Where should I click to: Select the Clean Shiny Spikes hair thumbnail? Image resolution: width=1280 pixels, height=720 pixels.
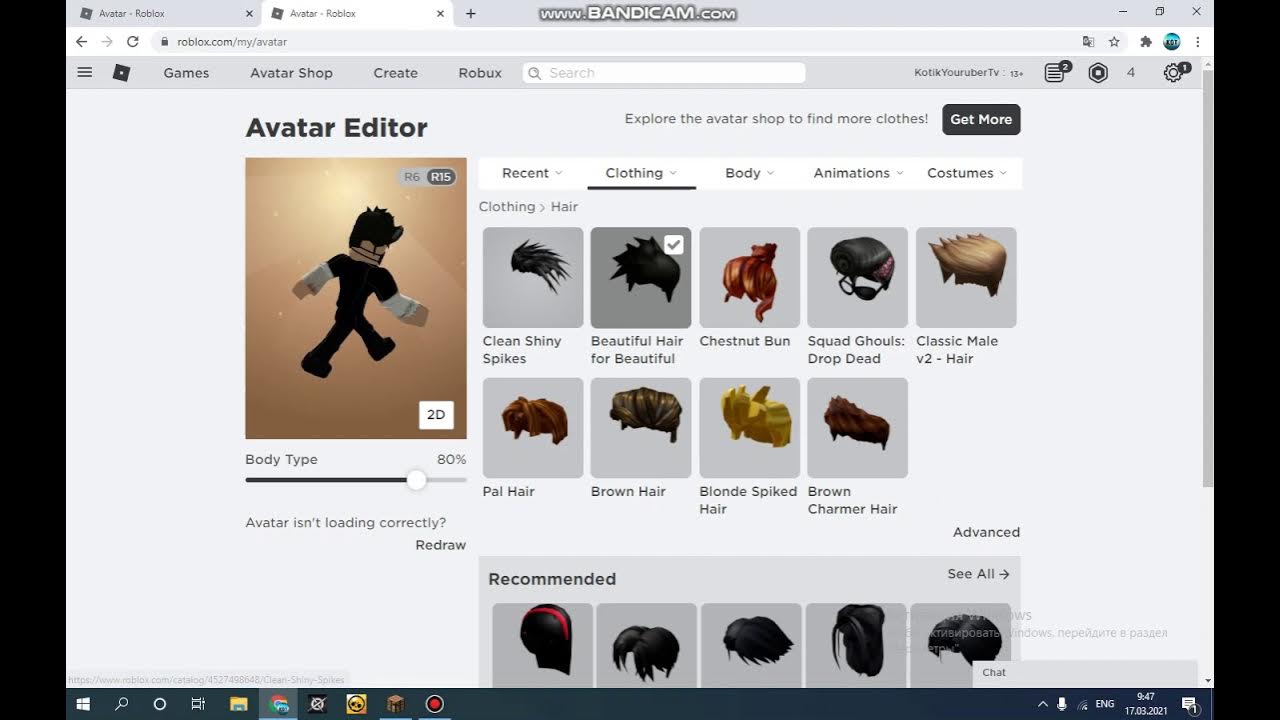[x=533, y=277]
